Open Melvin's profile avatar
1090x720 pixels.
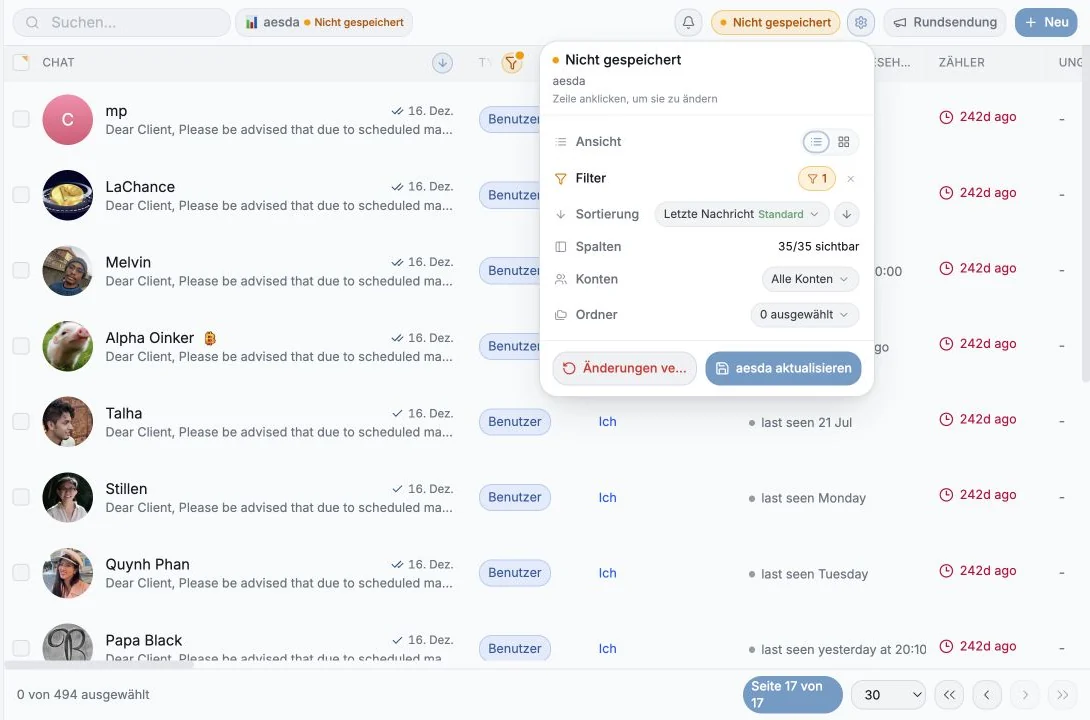[x=67, y=271]
